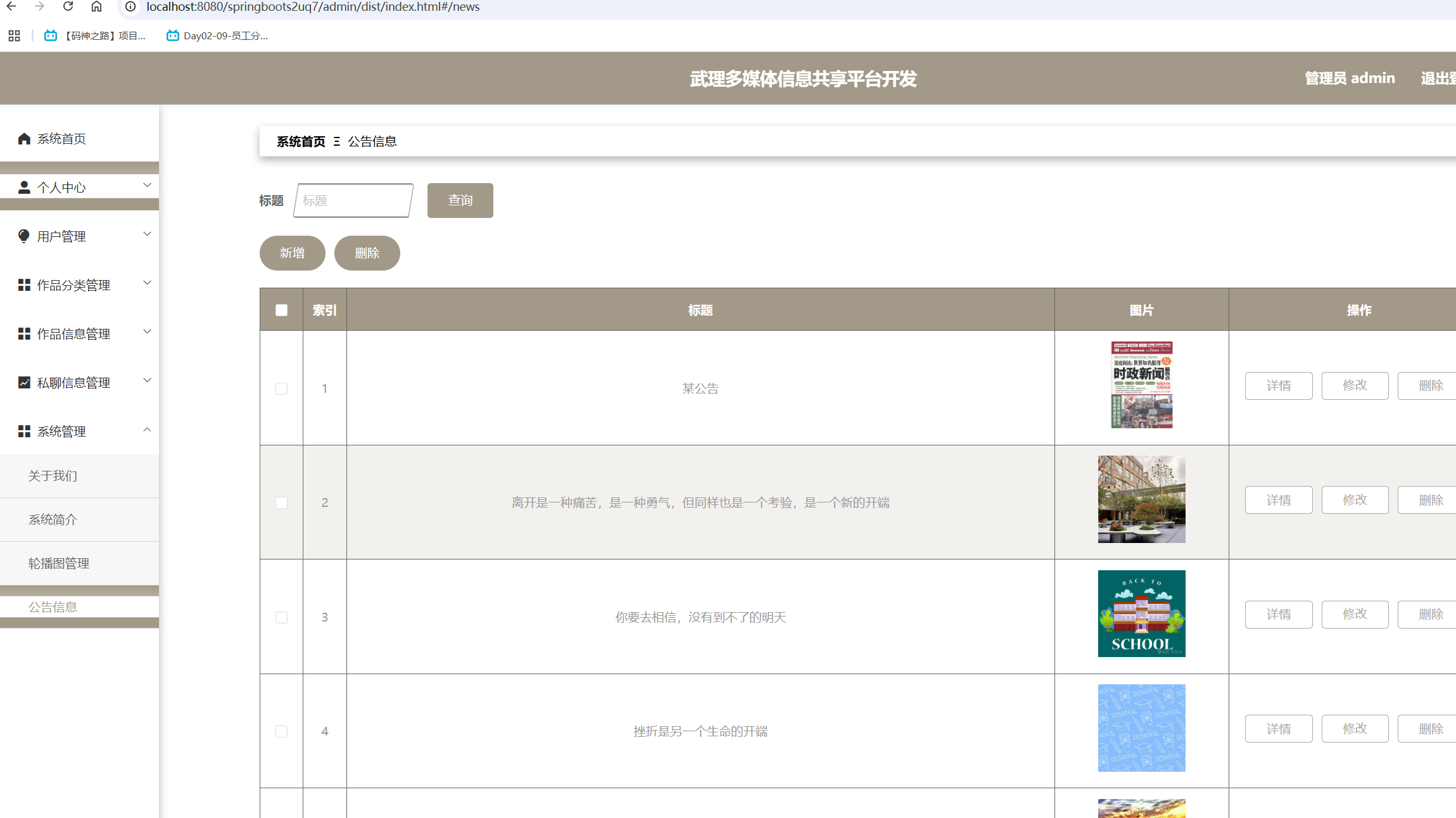Screen dimensions: 1456x818
Task: Click 修改 for row 4
Action: (1355, 729)
